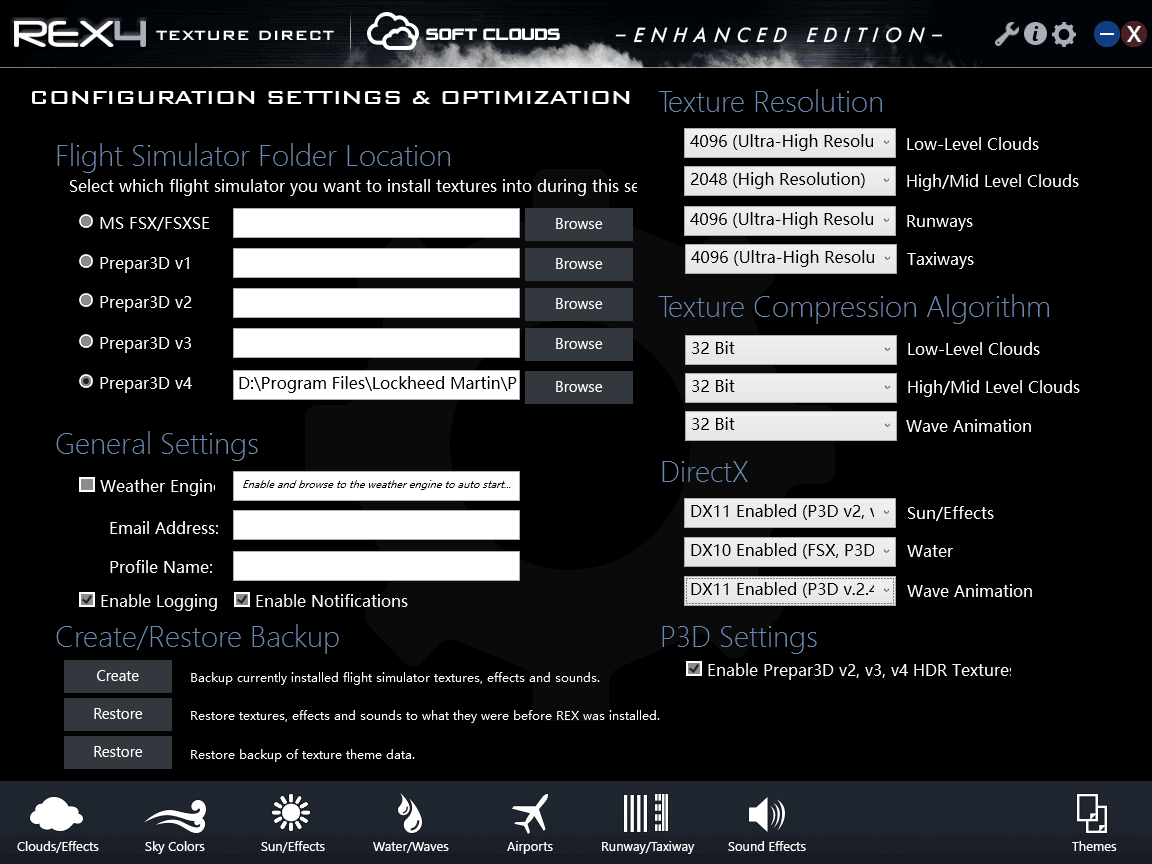Open Sun/Effects DirectX dropdown
1152x864 pixels.
(x=790, y=513)
